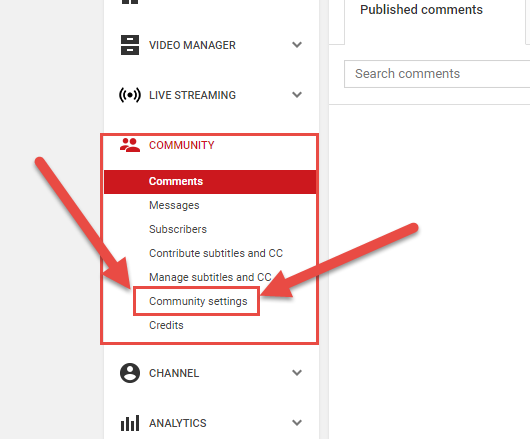The width and height of the screenshot is (530, 439).
Task: Expand the Live Streaming chevron
Action: [x=297, y=95]
